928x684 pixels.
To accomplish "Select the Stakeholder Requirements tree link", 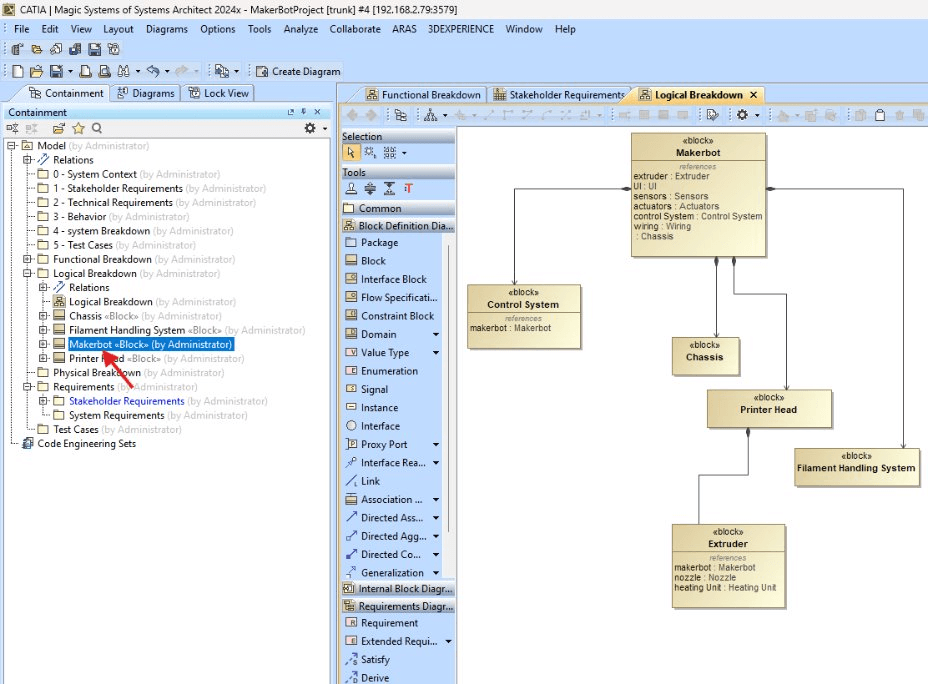I will click(127, 401).
